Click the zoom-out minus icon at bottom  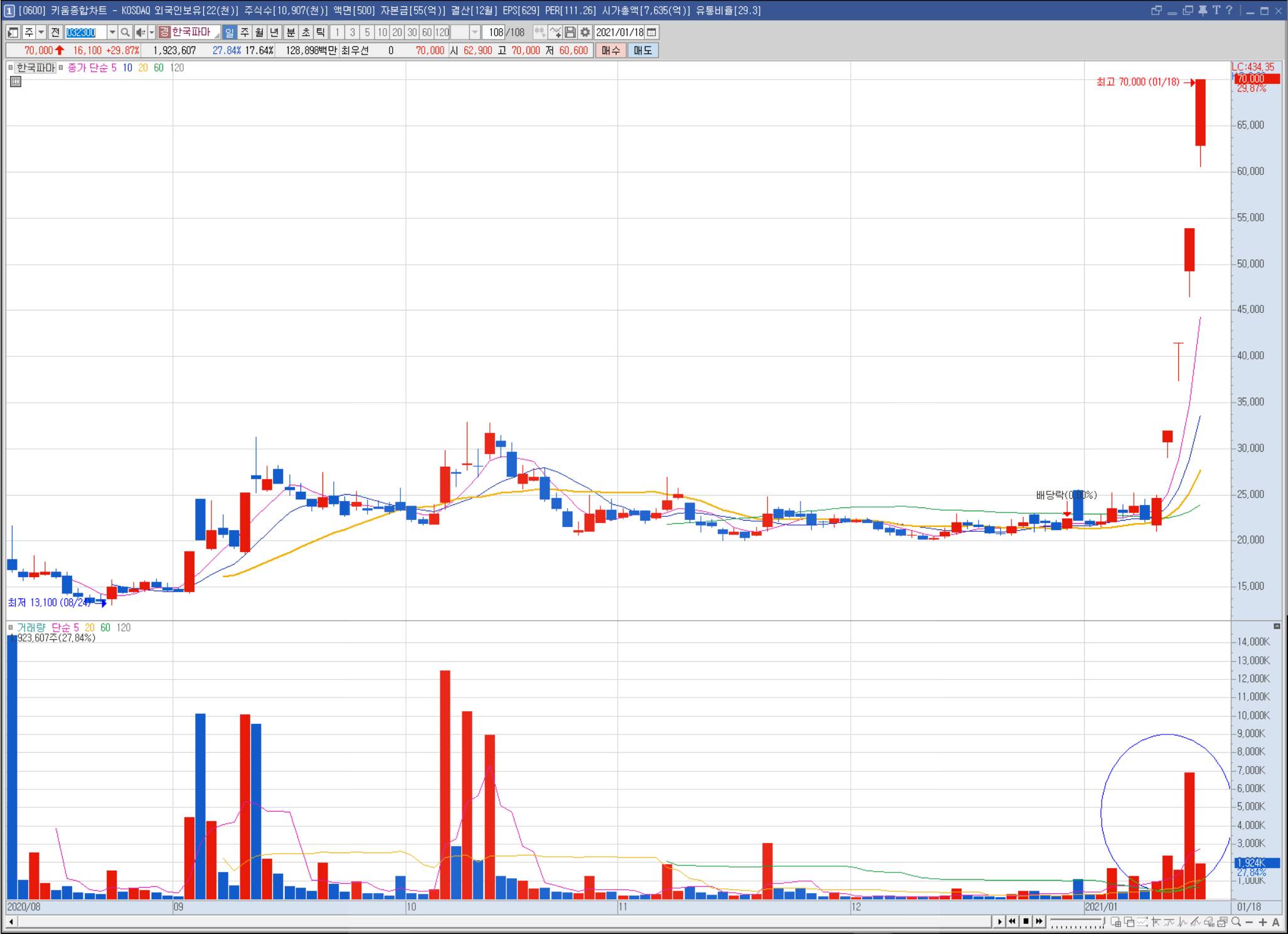(1249, 922)
